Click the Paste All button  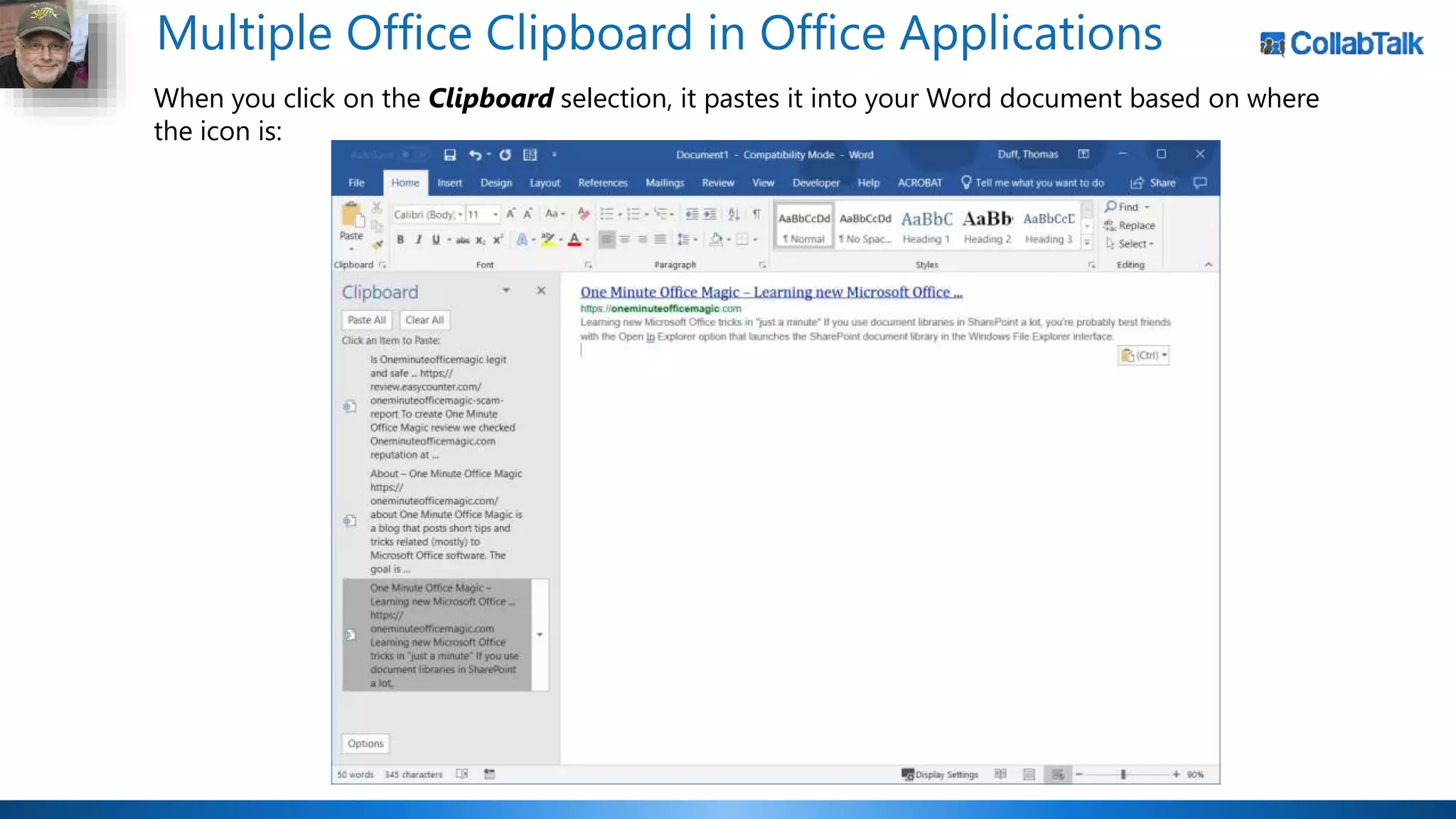pos(367,320)
